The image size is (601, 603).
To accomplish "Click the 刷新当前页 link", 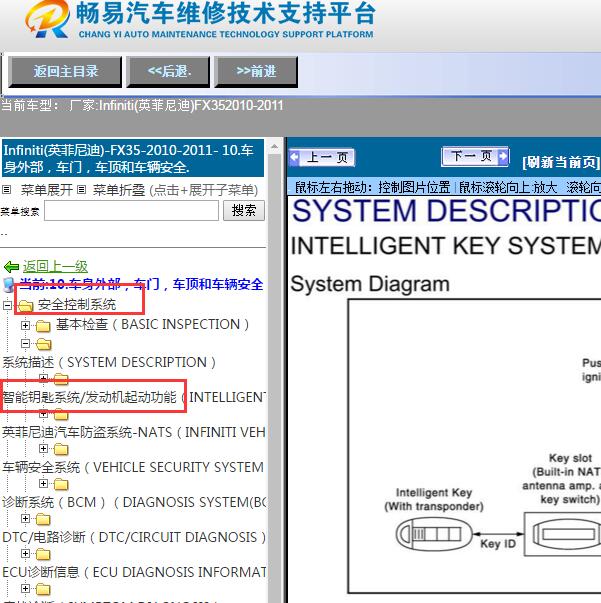I will pyautogui.click(x=561, y=163).
